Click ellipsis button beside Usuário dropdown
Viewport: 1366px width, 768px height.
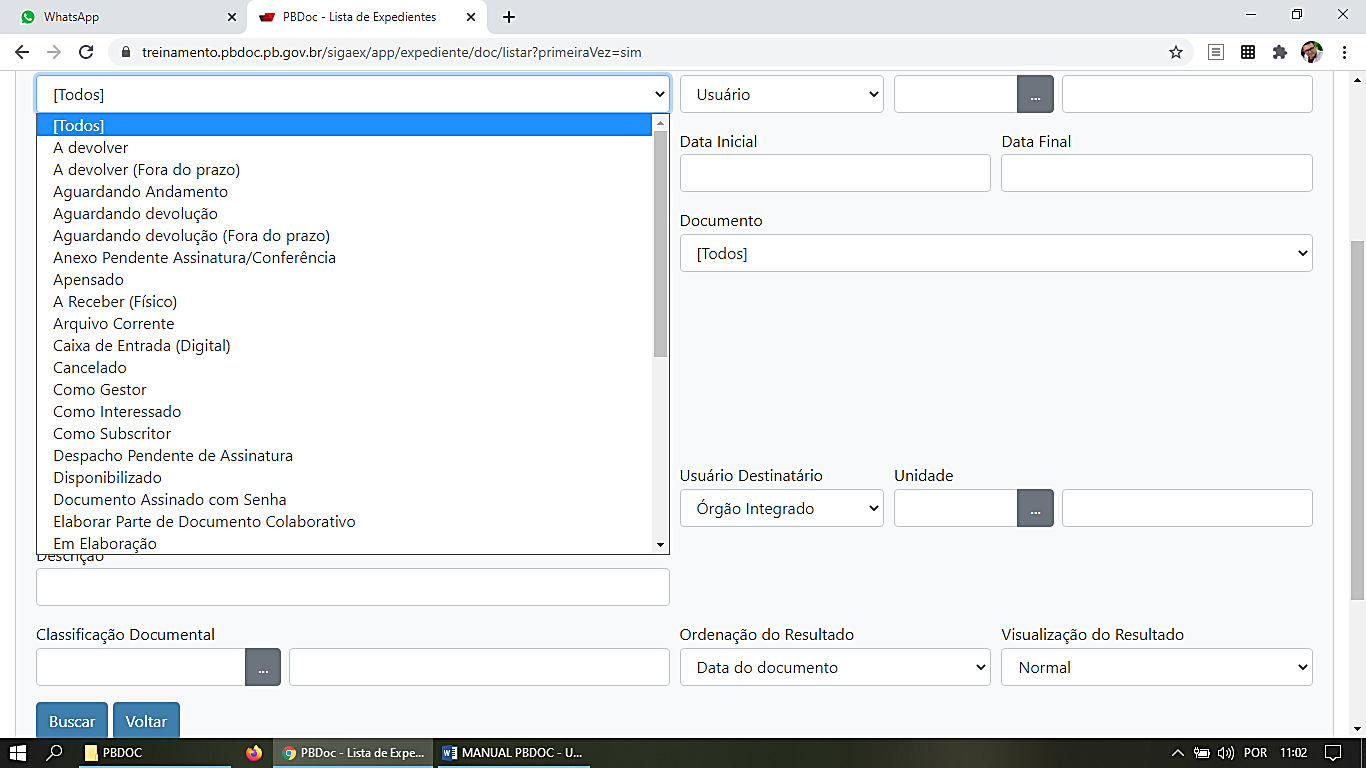[x=1035, y=94]
